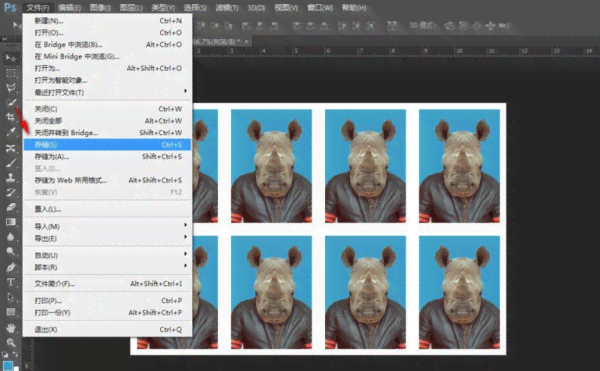Select the Dodge tool
600x371 pixels.
[x=10, y=252]
